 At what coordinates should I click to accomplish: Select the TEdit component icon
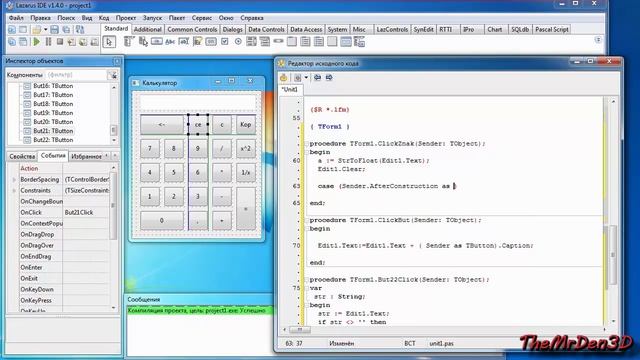coord(184,42)
